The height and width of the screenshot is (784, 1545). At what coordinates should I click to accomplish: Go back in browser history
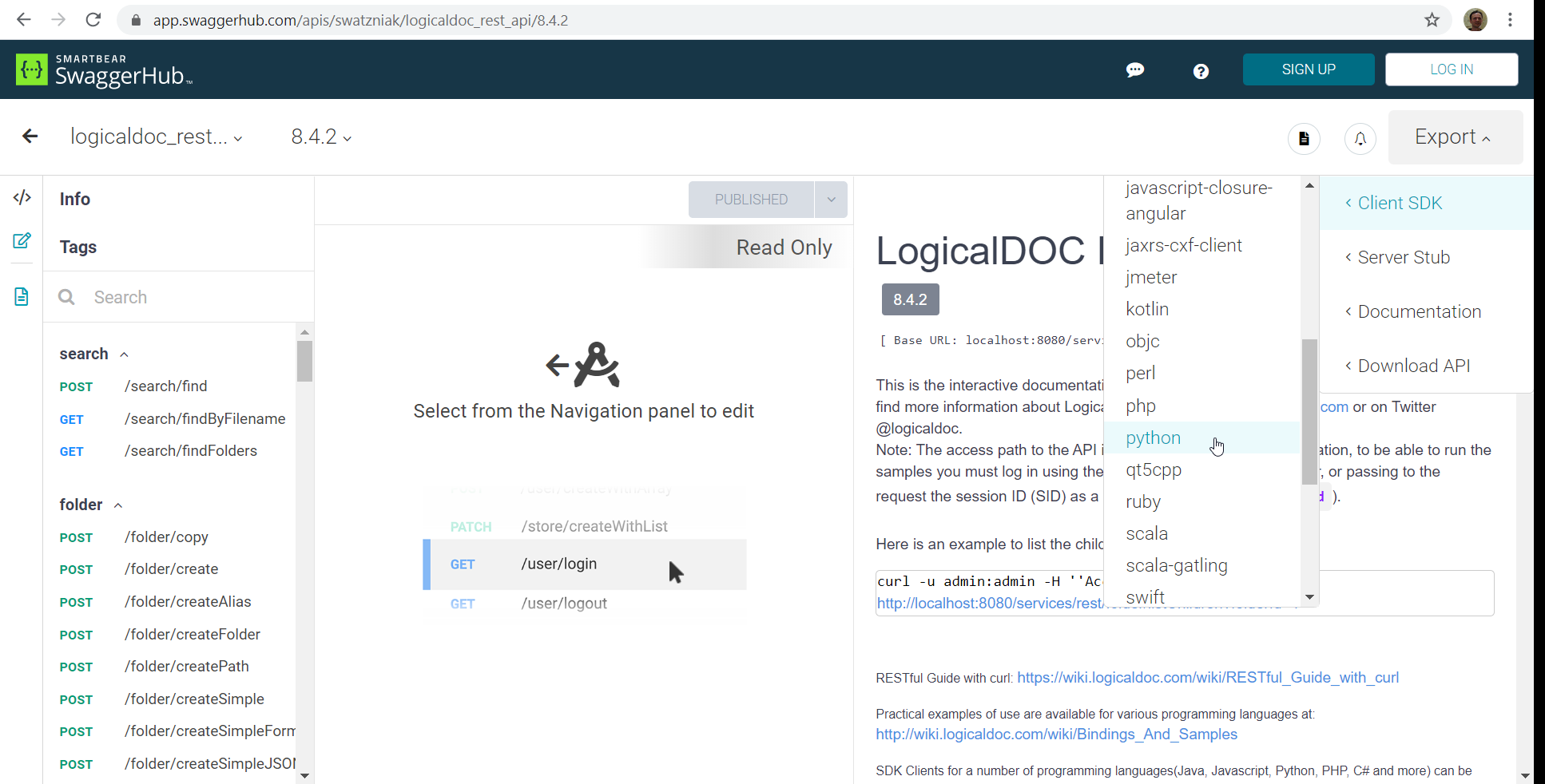24,20
